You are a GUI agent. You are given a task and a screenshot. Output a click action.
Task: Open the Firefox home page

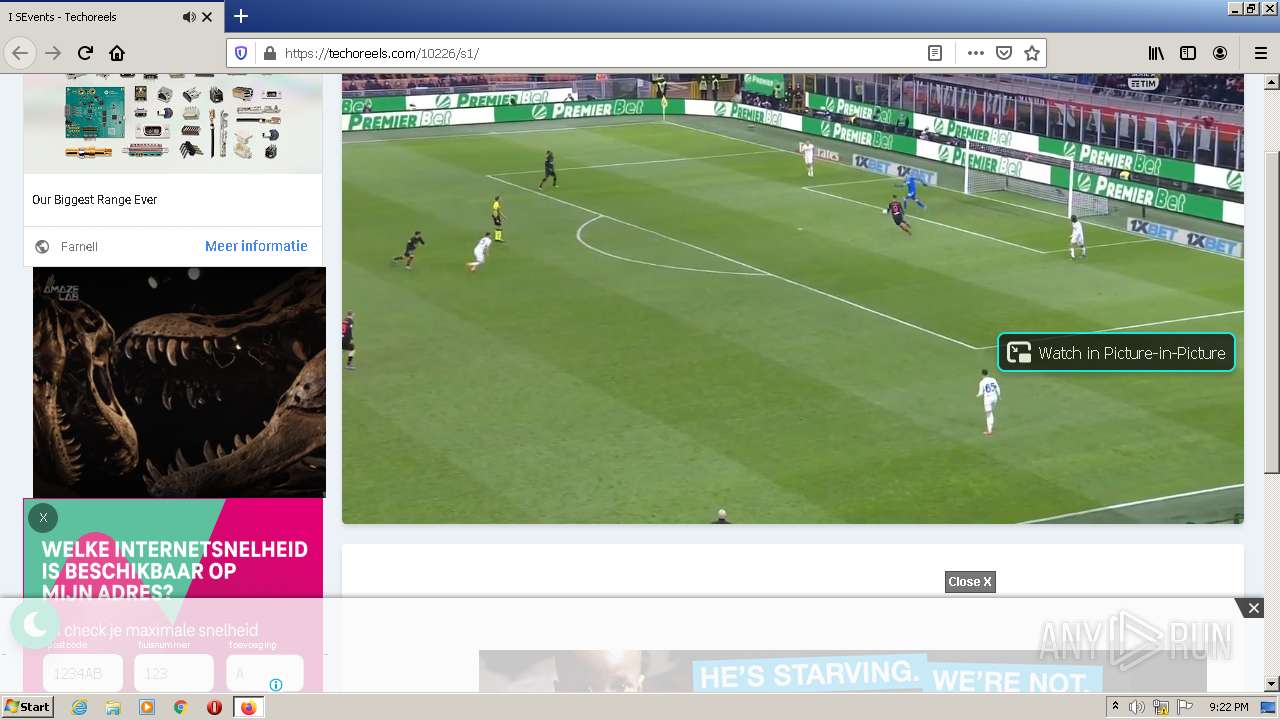[117, 53]
